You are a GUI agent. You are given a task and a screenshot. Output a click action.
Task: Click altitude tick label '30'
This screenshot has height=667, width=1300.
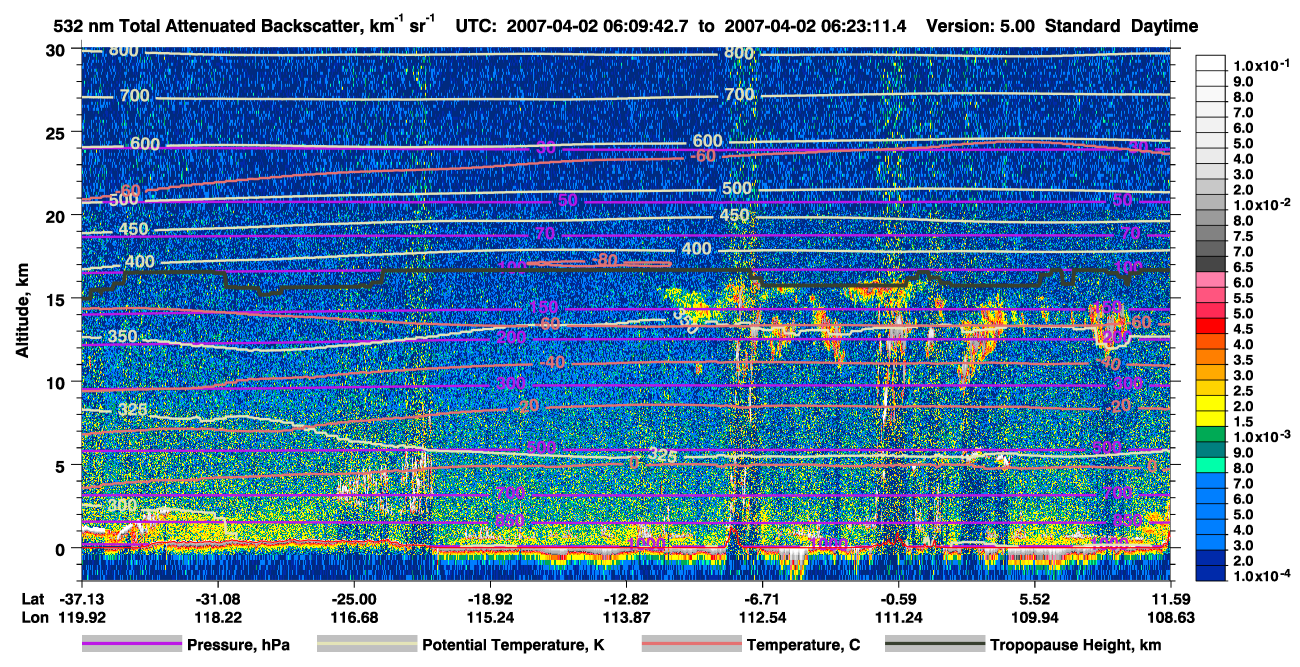pyautogui.click(x=56, y=50)
